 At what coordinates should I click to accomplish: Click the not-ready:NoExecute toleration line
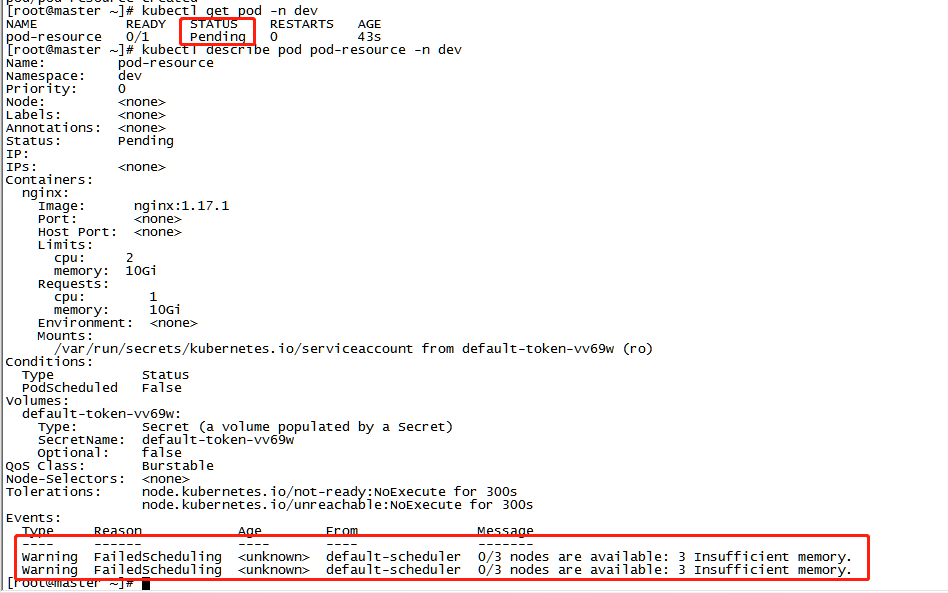[330, 492]
